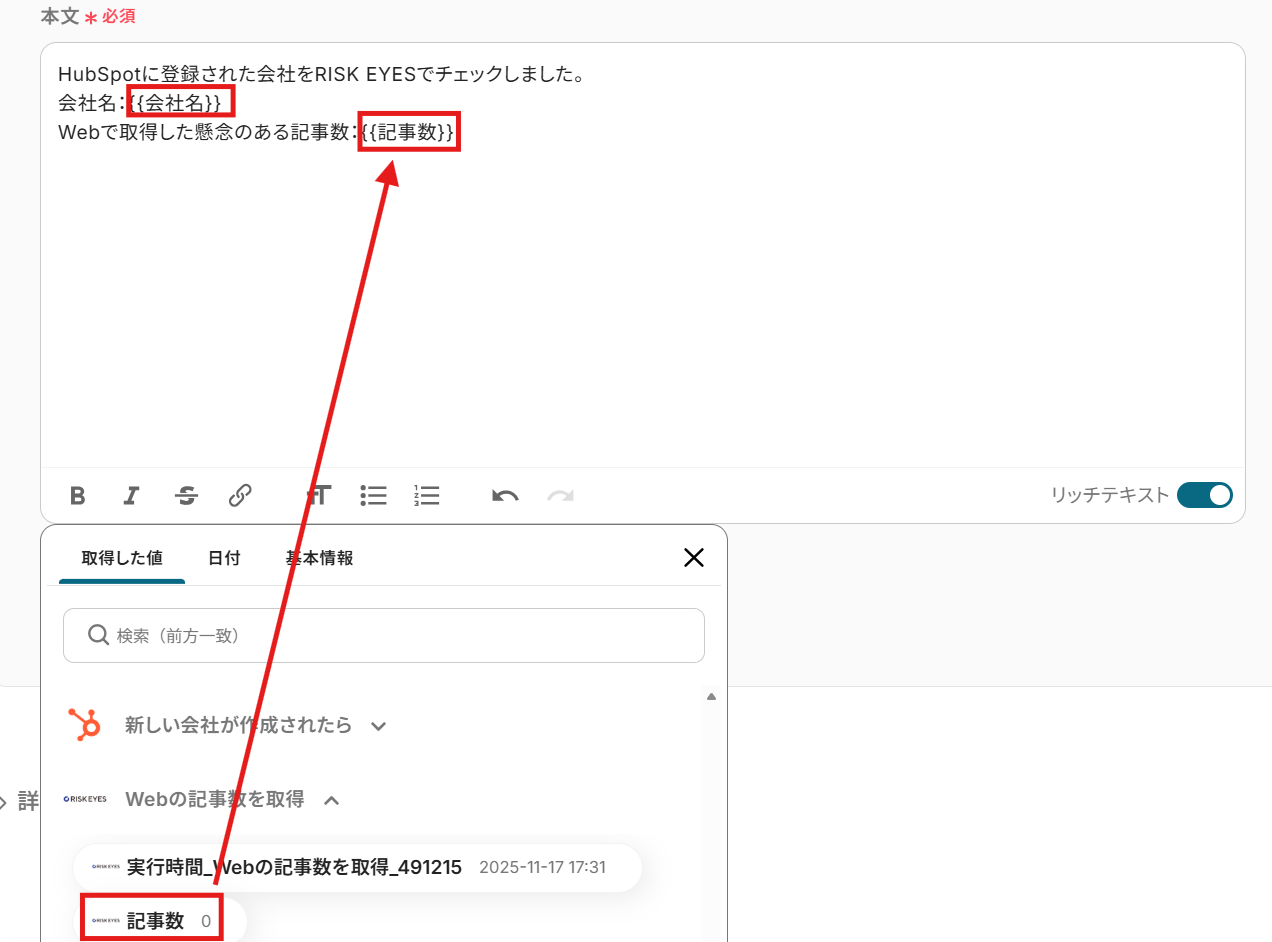The image size is (1272, 942).
Task: Close the 取得した値 picker panel
Action: coord(693,558)
